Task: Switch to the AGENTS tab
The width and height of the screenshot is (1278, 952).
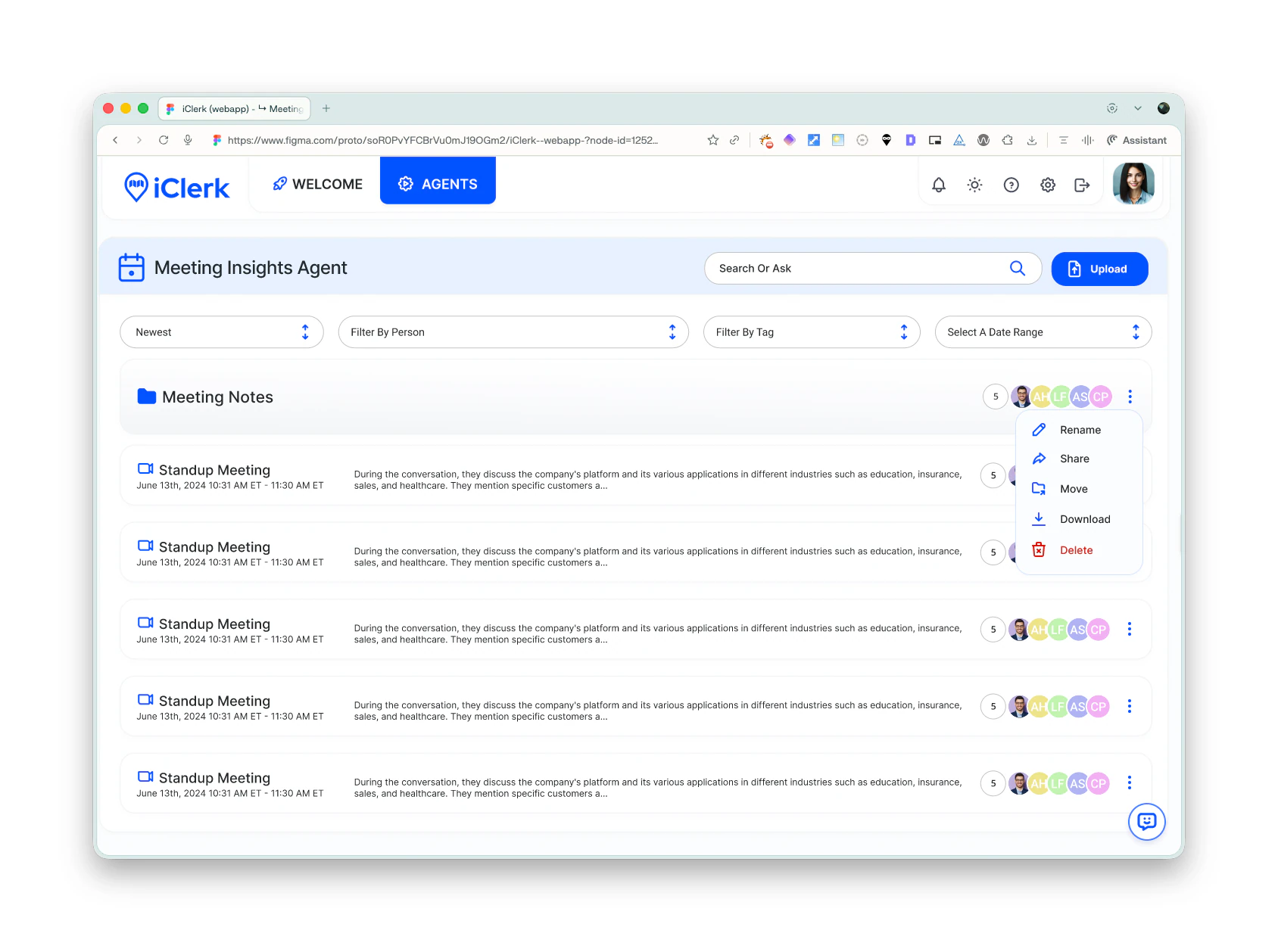Action: 438,180
